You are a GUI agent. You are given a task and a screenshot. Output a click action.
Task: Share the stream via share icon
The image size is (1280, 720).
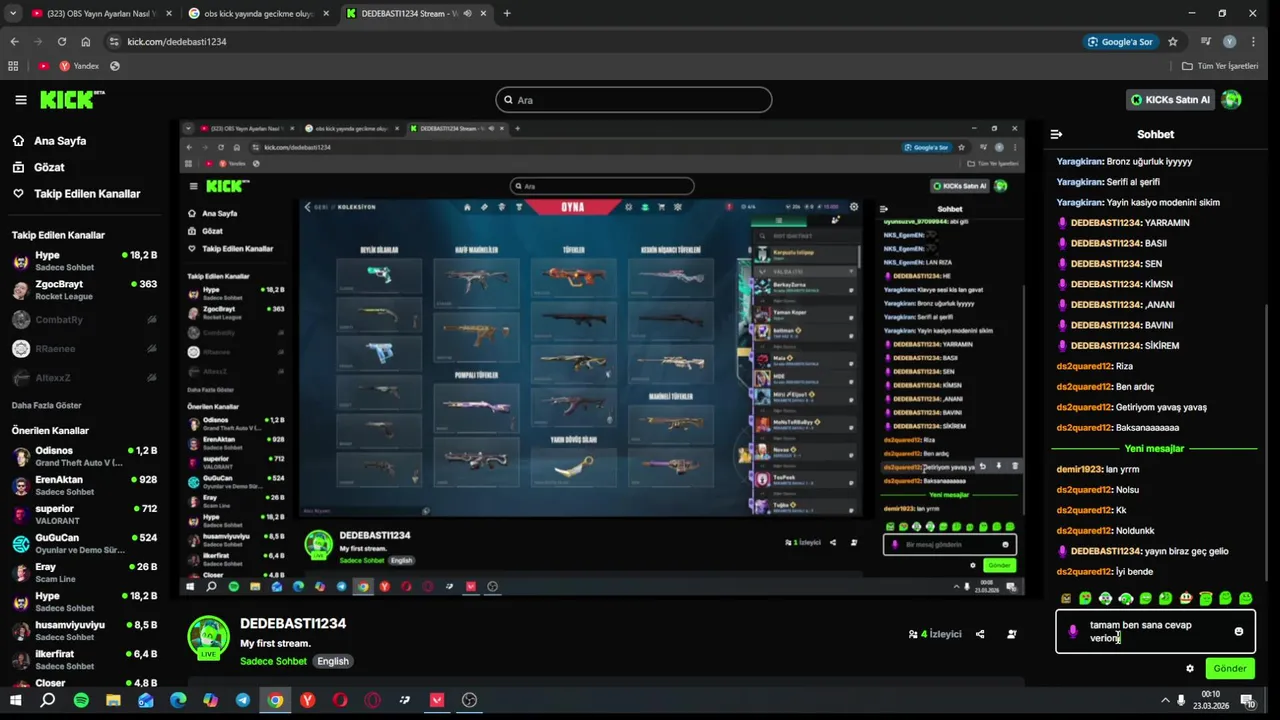tap(980, 634)
